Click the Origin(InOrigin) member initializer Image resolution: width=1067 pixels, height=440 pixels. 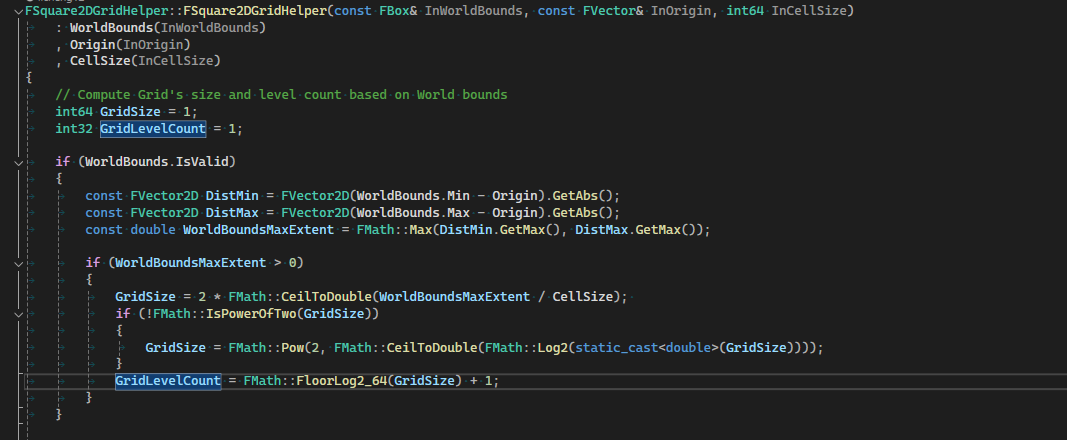[130, 44]
